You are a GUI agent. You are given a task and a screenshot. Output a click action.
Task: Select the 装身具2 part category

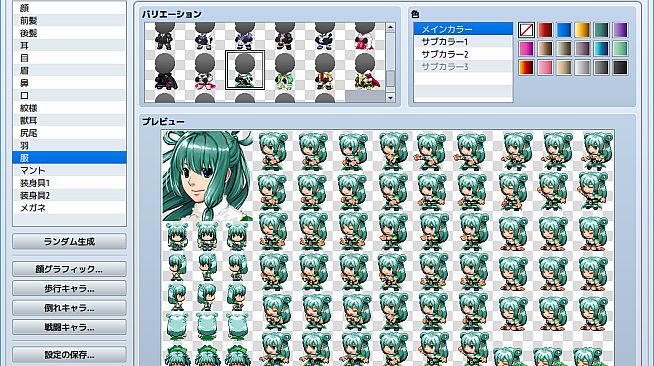coord(69,196)
